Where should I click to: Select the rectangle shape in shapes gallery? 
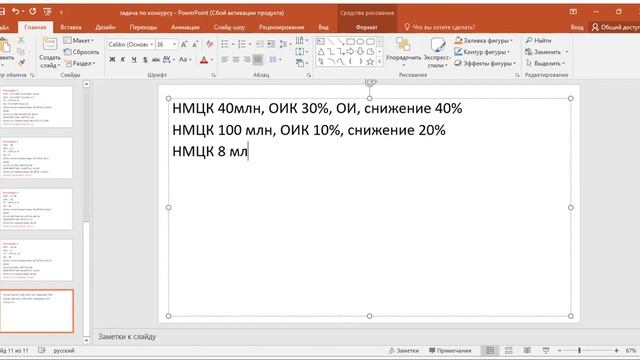pyautogui.click(x=350, y=42)
